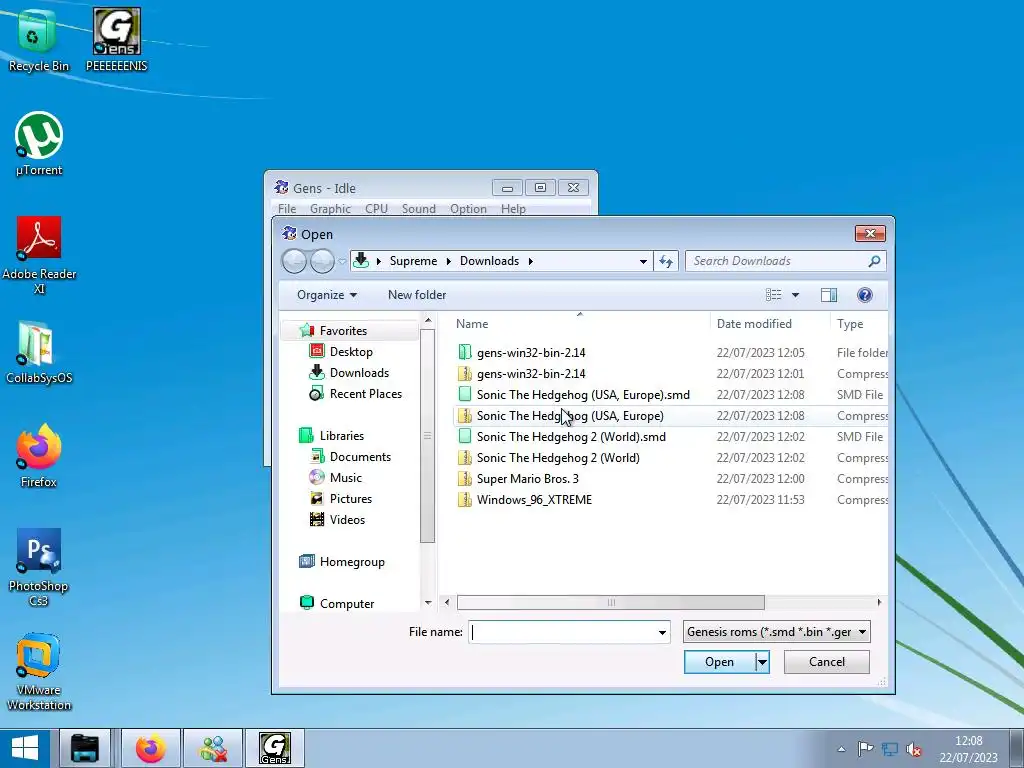
Task: Click the New folder button
Action: tap(417, 295)
